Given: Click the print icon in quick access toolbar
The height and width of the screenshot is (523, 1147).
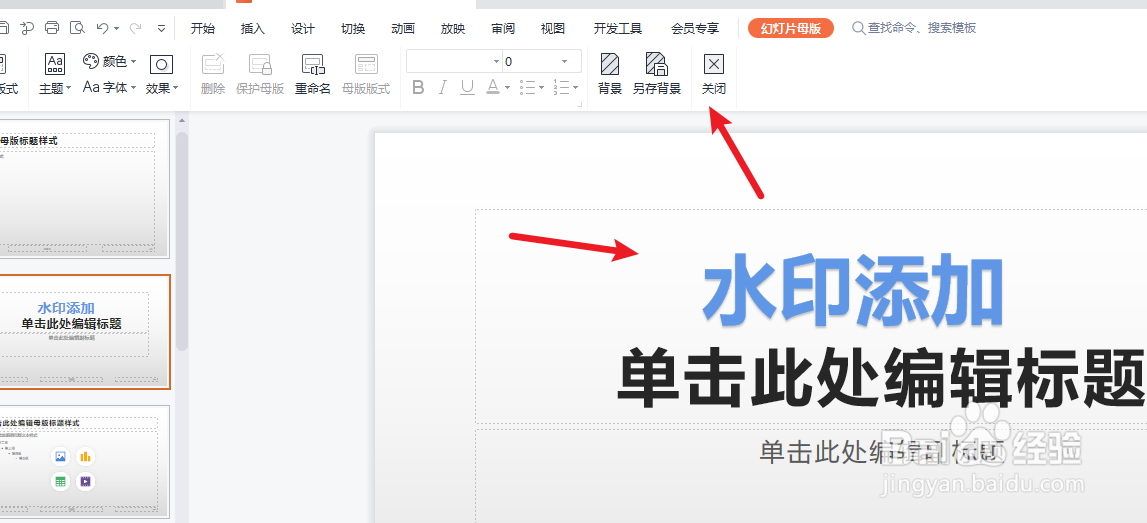Looking at the screenshot, I should tap(52, 29).
